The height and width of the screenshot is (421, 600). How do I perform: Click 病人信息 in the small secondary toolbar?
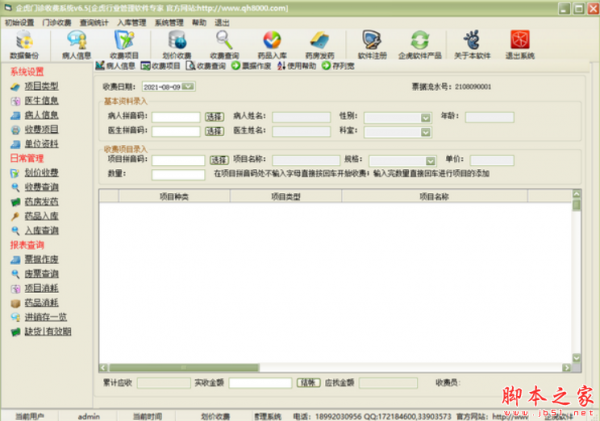(115, 66)
